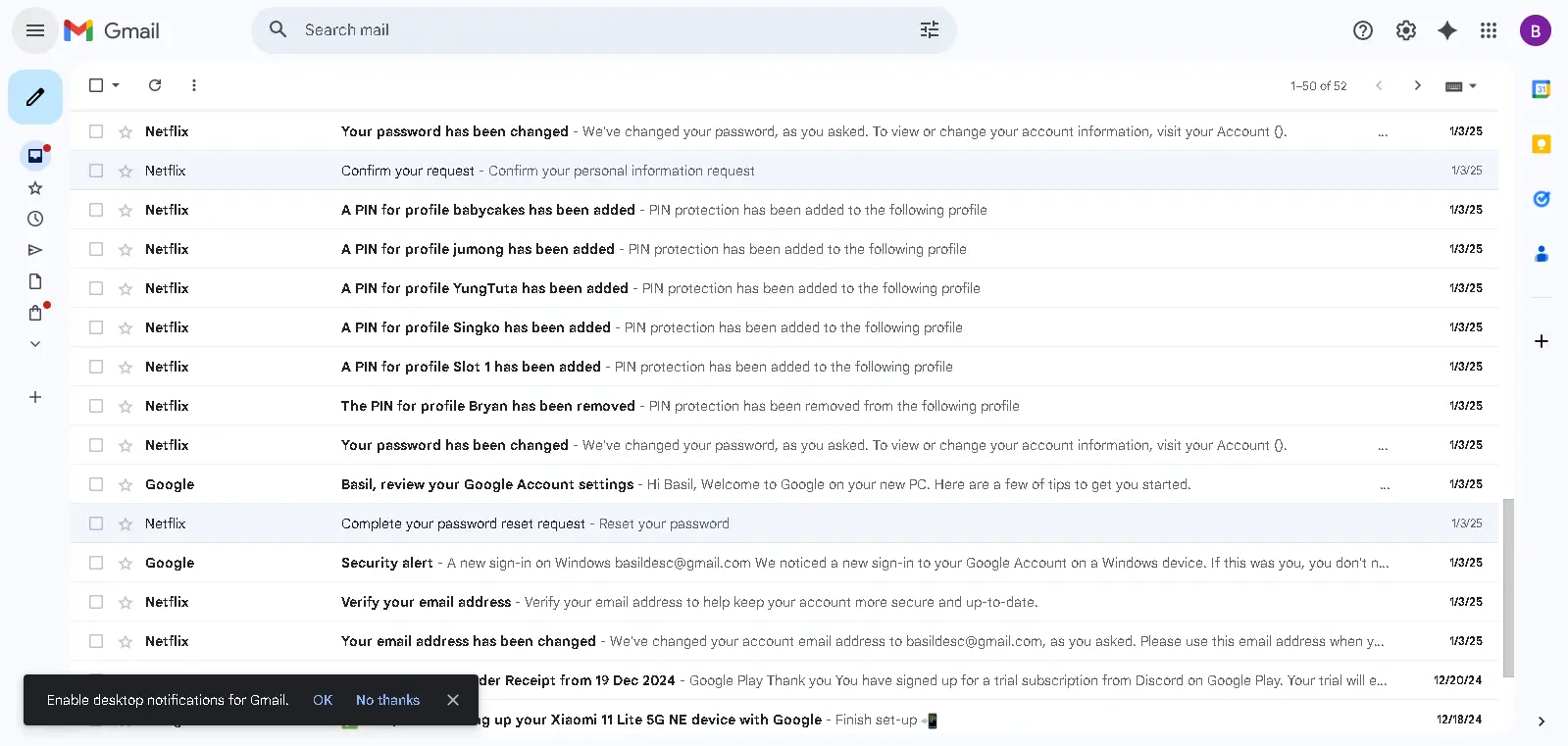The height and width of the screenshot is (746, 1568).
Task: Star the 'Basil, review your Google Account' email
Action: tap(126, 484)
